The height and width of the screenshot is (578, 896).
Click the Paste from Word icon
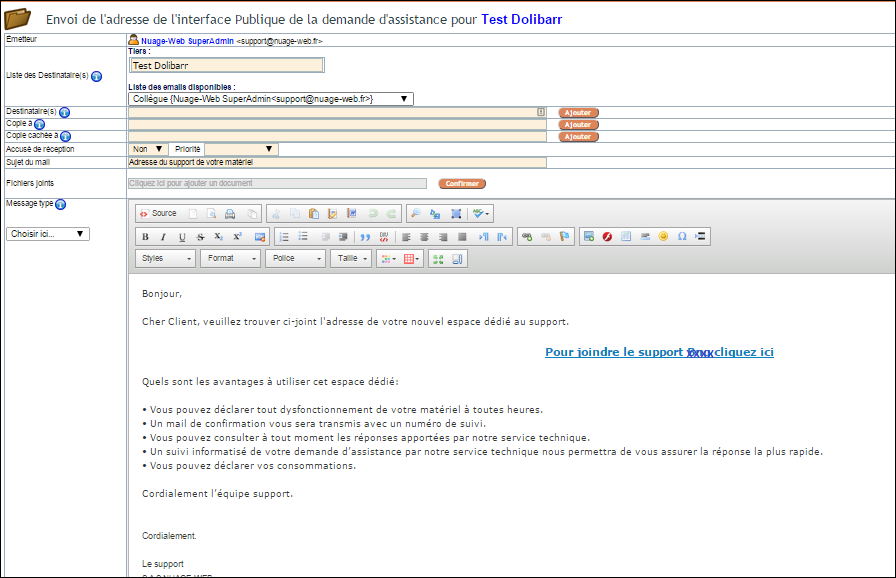[352, 214]
